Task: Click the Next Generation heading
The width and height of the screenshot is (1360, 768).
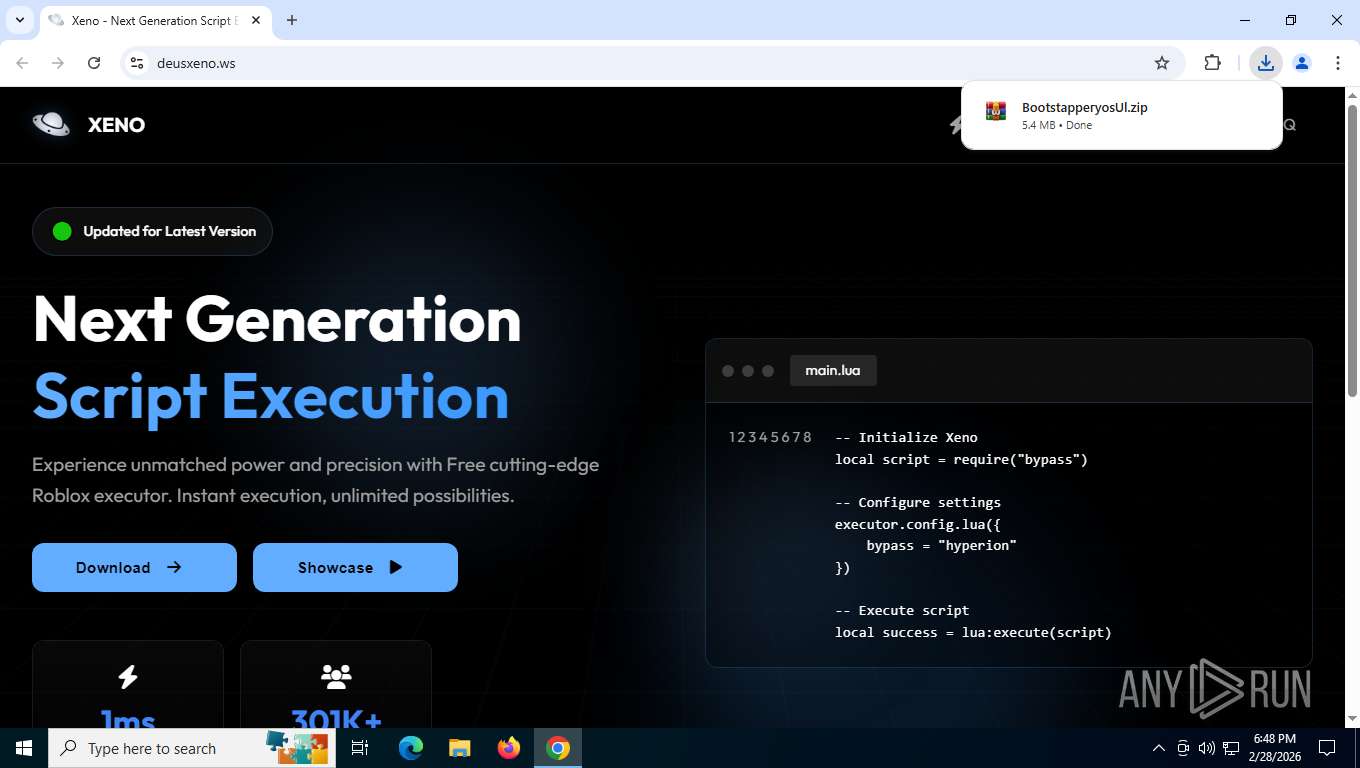Action: tap(277, 319)
